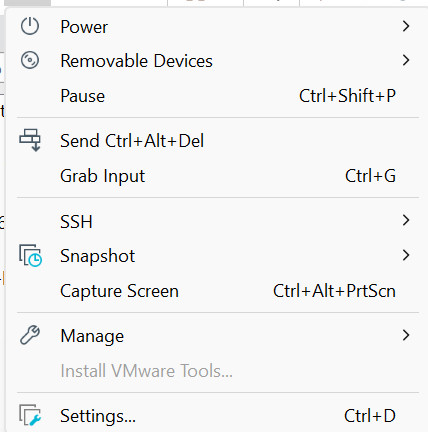Click the Settings wrench-window icon
This screenshot has width=428, height=432.
tap(30, 415)
